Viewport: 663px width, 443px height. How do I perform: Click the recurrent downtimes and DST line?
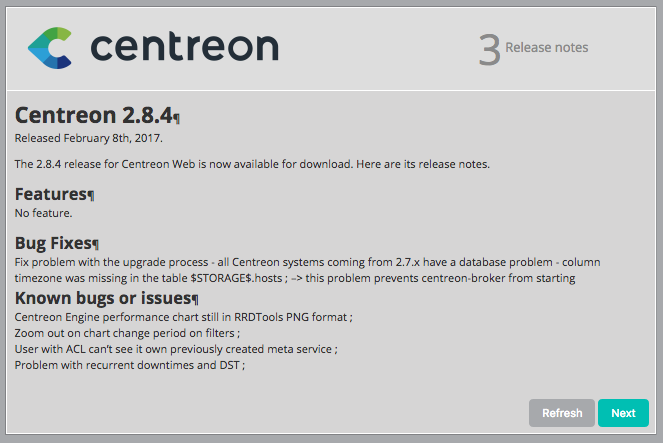130,365
